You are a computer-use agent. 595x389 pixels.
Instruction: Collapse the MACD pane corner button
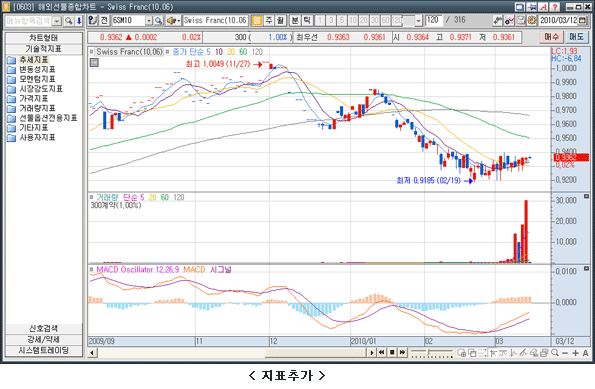point(586,268)
